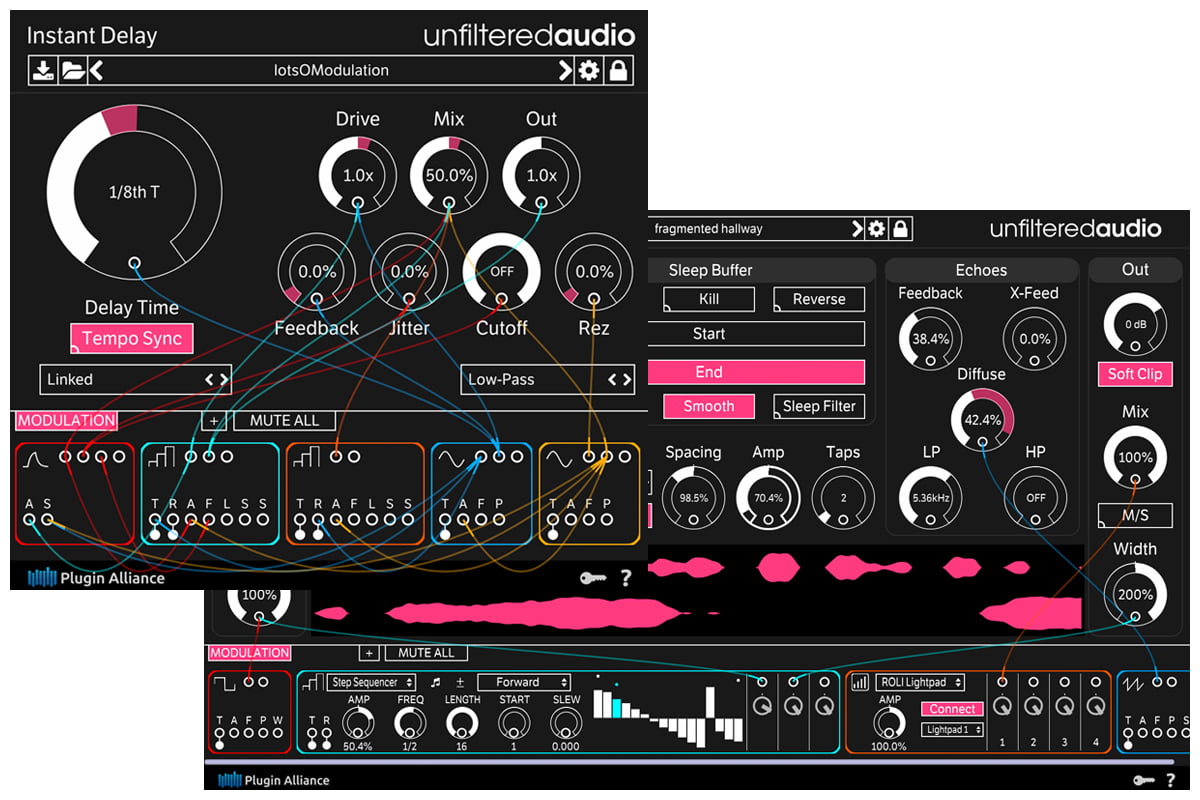
Task: Click the Delay Time dial showing 1/8th T
Action: [x=134, y=192]
